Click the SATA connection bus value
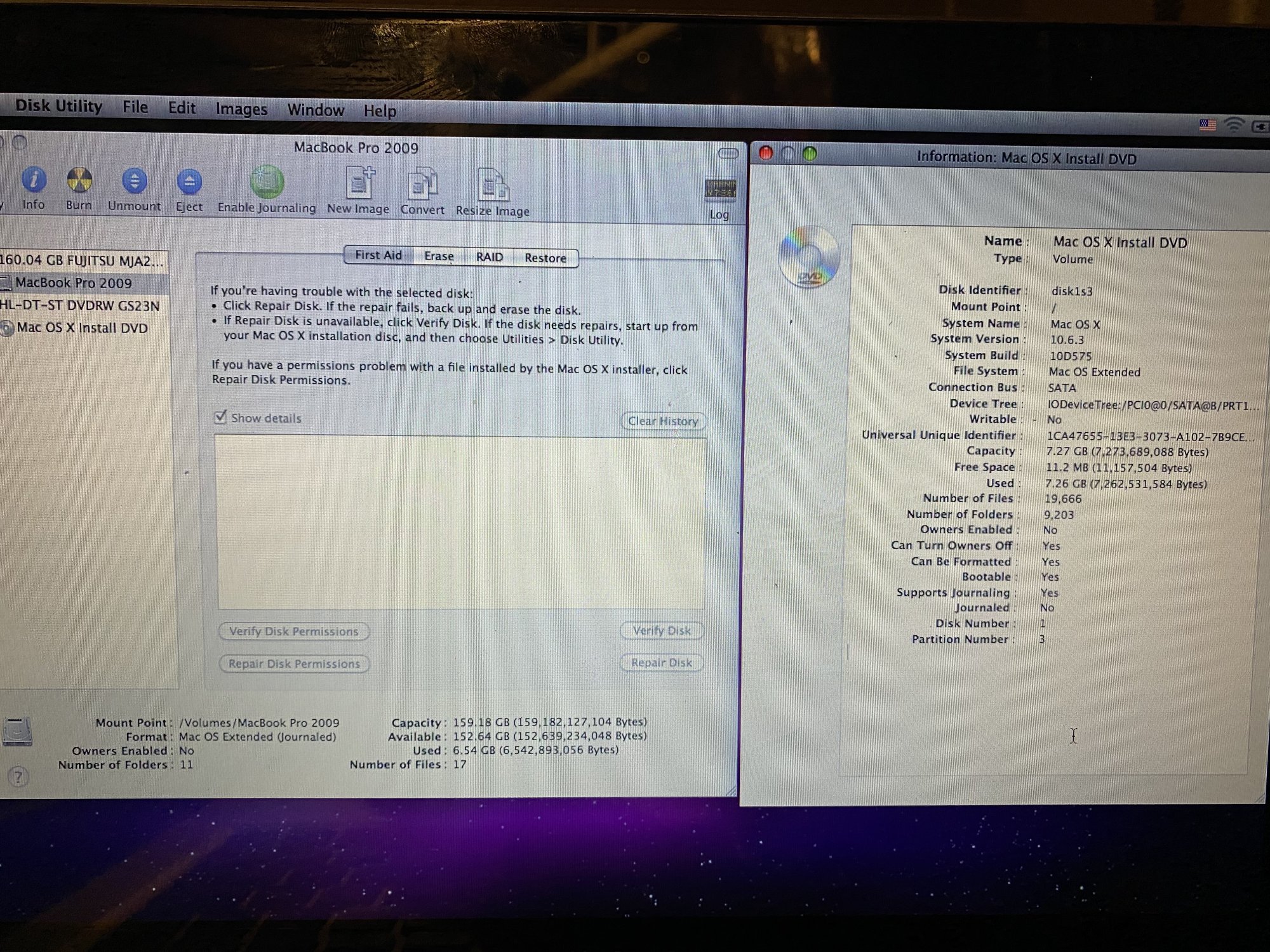This screenshot has width=1270, height=952. (1062, 388)
